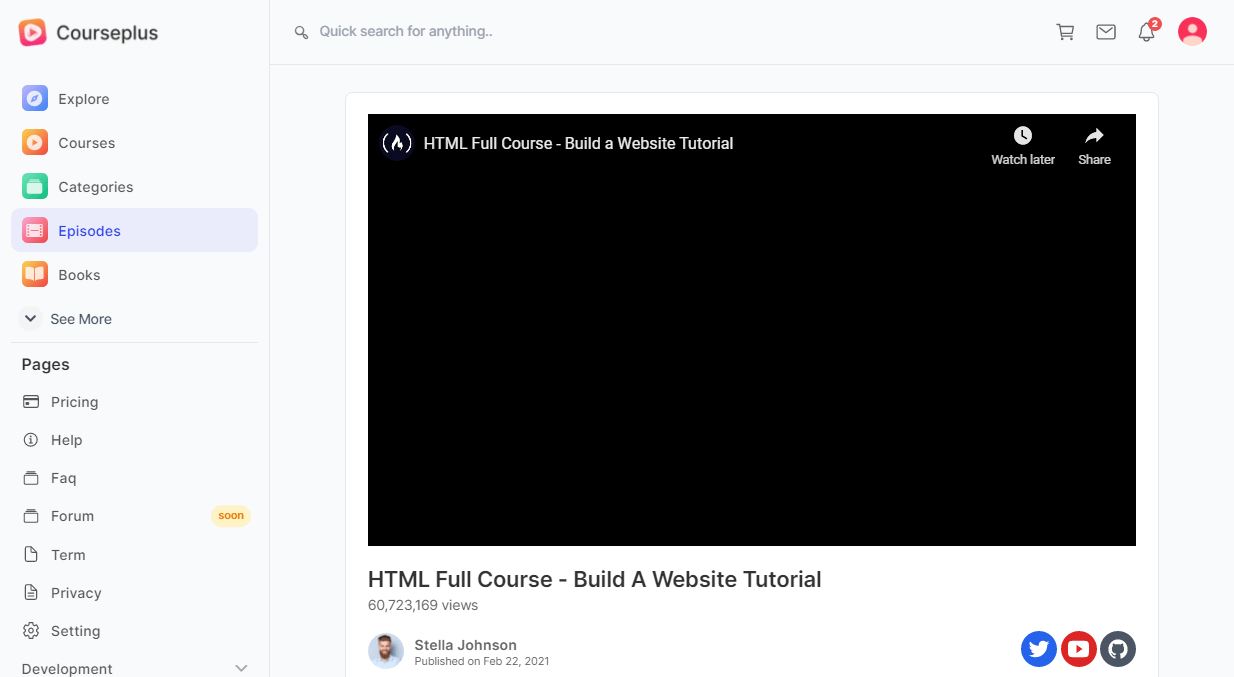This screenshot has height=677, width=1234.
Task: Open Categories in the sidebar
Action: click(x=95, y=187)
